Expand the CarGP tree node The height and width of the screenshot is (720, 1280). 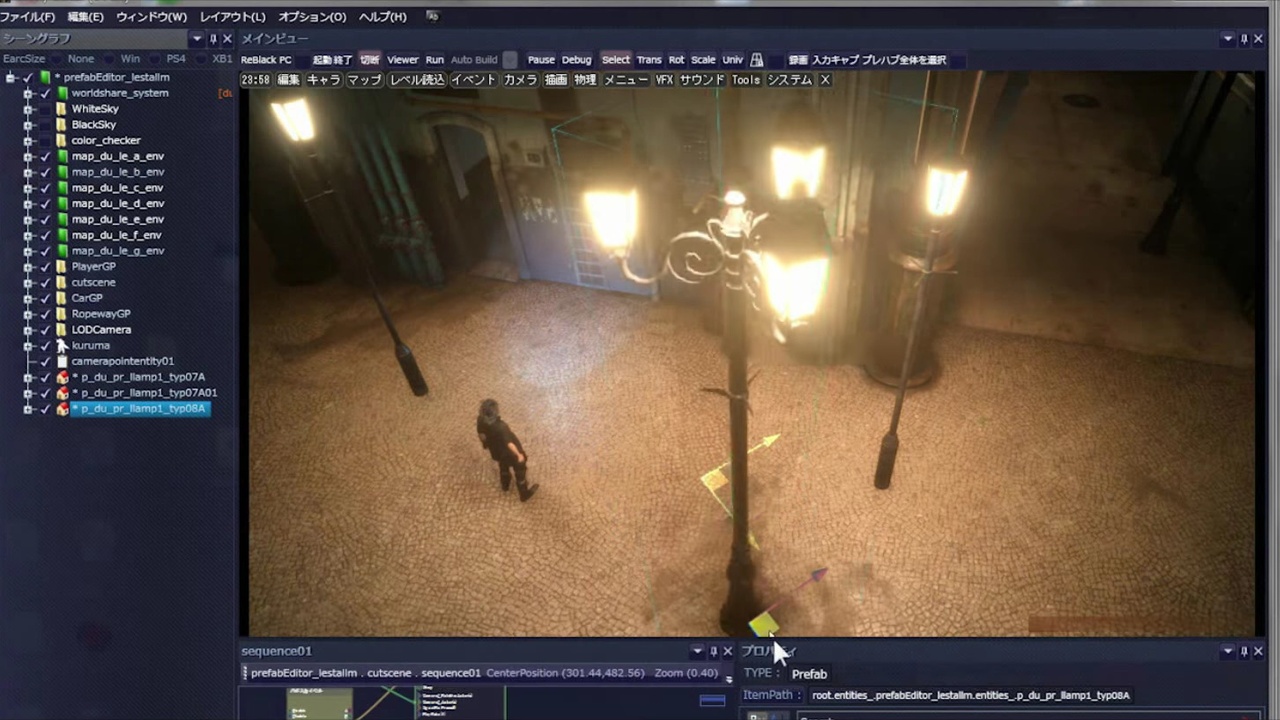(28, 298)
